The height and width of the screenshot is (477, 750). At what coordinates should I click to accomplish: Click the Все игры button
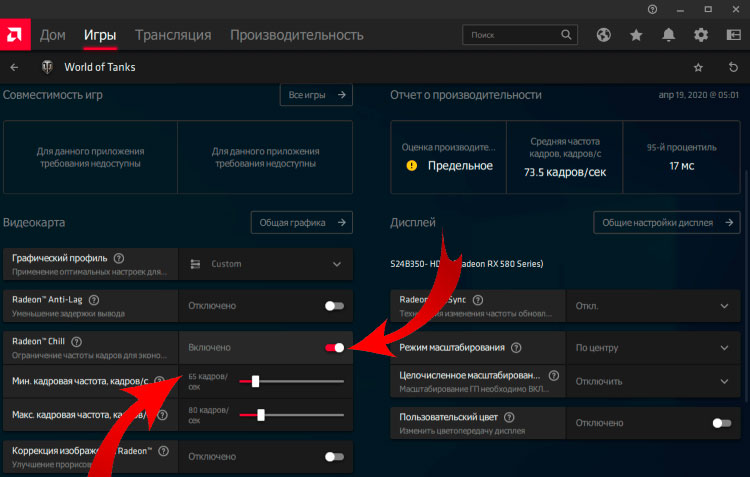[315, 95]
